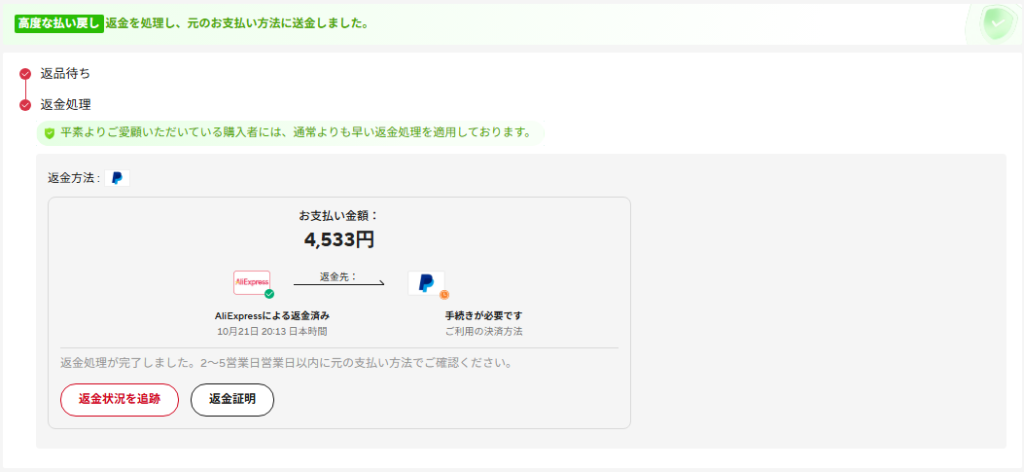The image size is (1024, 472).
Task: Click green checkmark badge on AliExpress logo
Action: tap(269, 294)
